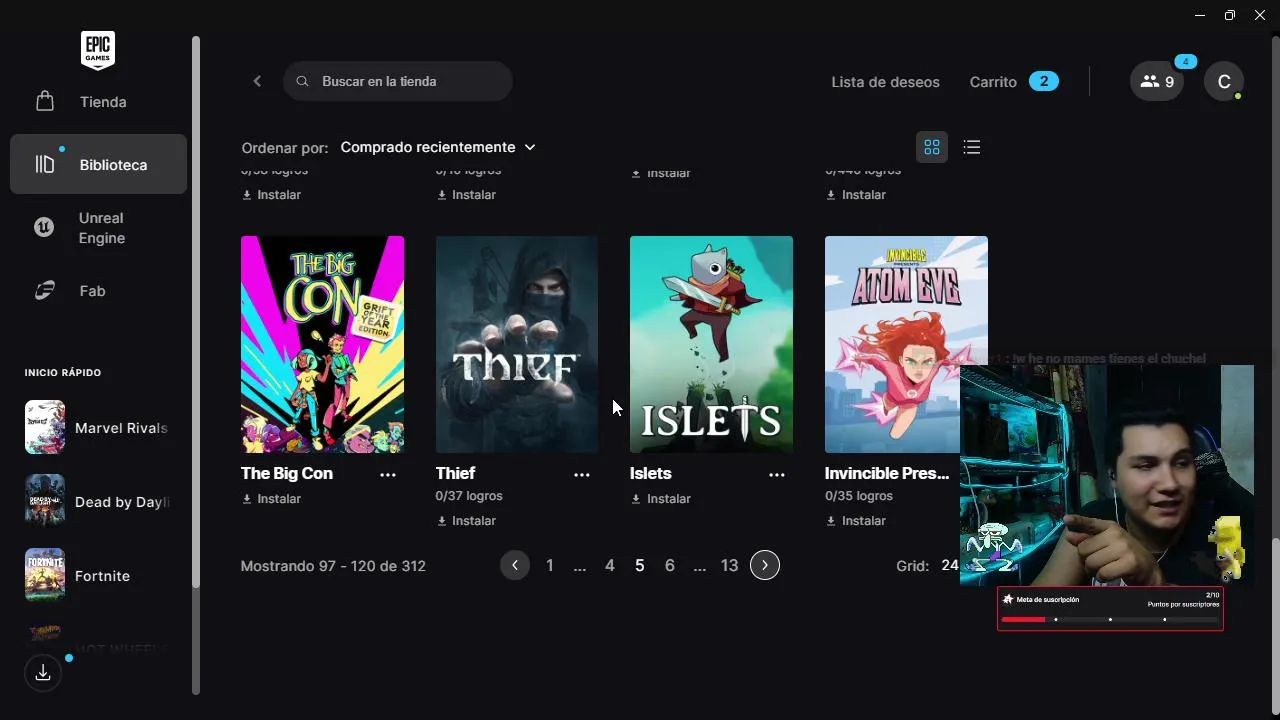1280x720 pixels.
Task: Click Instalar under Invincible Presents
Action: point(856,520)
